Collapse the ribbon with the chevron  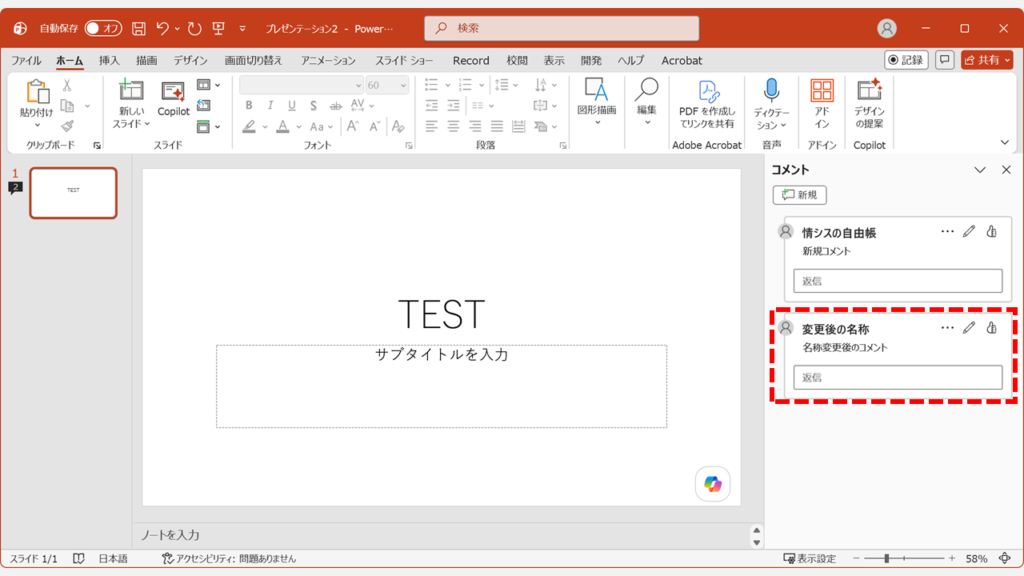[1004, 142]
